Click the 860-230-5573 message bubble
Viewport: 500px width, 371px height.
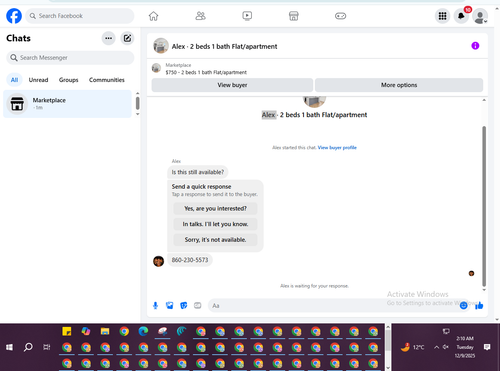click(190, 260)
